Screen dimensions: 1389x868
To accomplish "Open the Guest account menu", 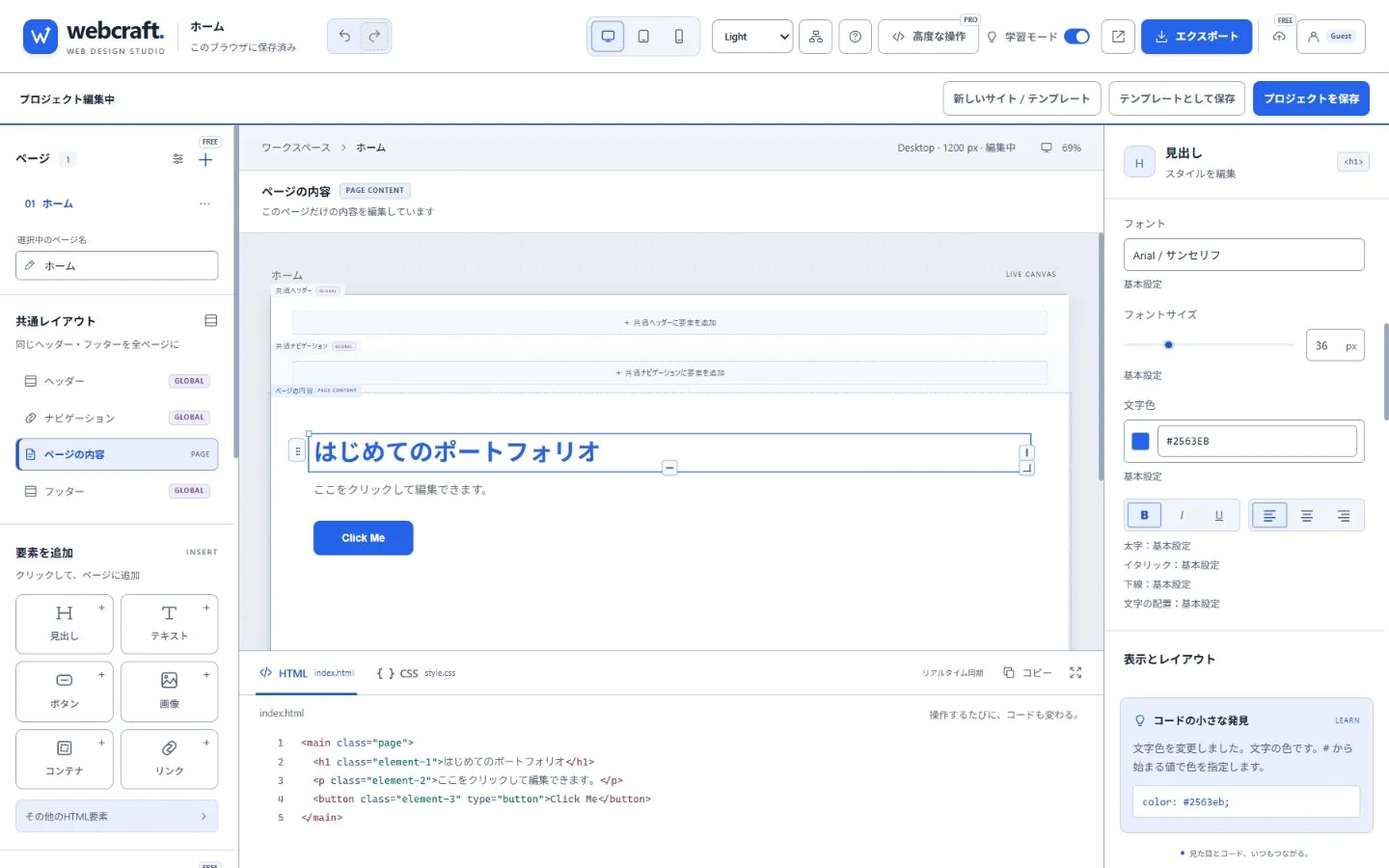I will (1331, 37).
